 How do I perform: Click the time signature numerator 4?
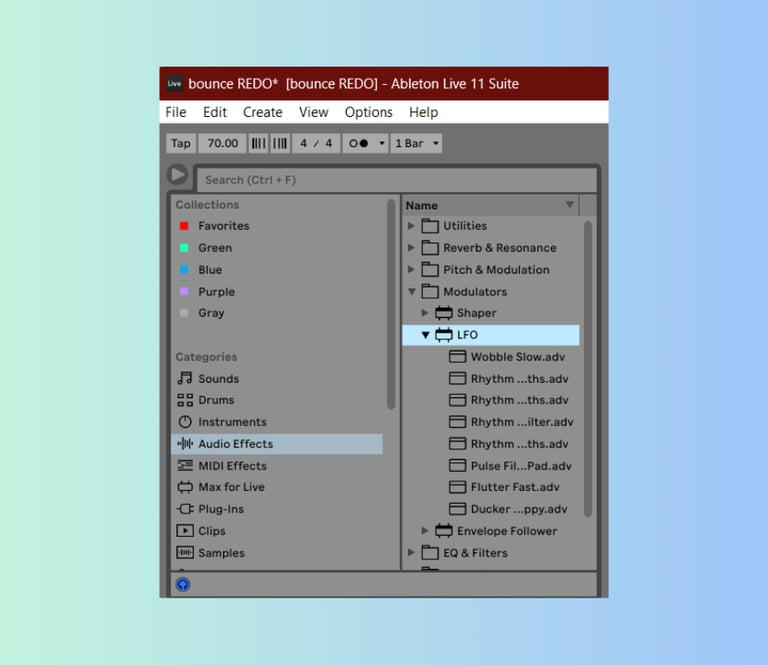tap(304, 143)
